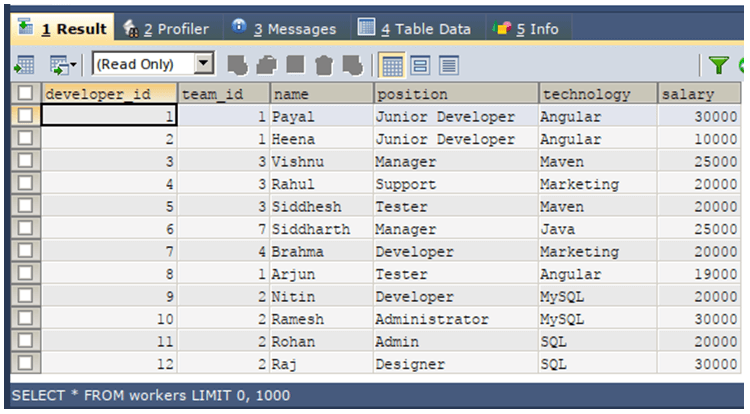This screenshot has height=414, width=750.
Task: Check the checkbox for Rahul's row
Action: 25,183
